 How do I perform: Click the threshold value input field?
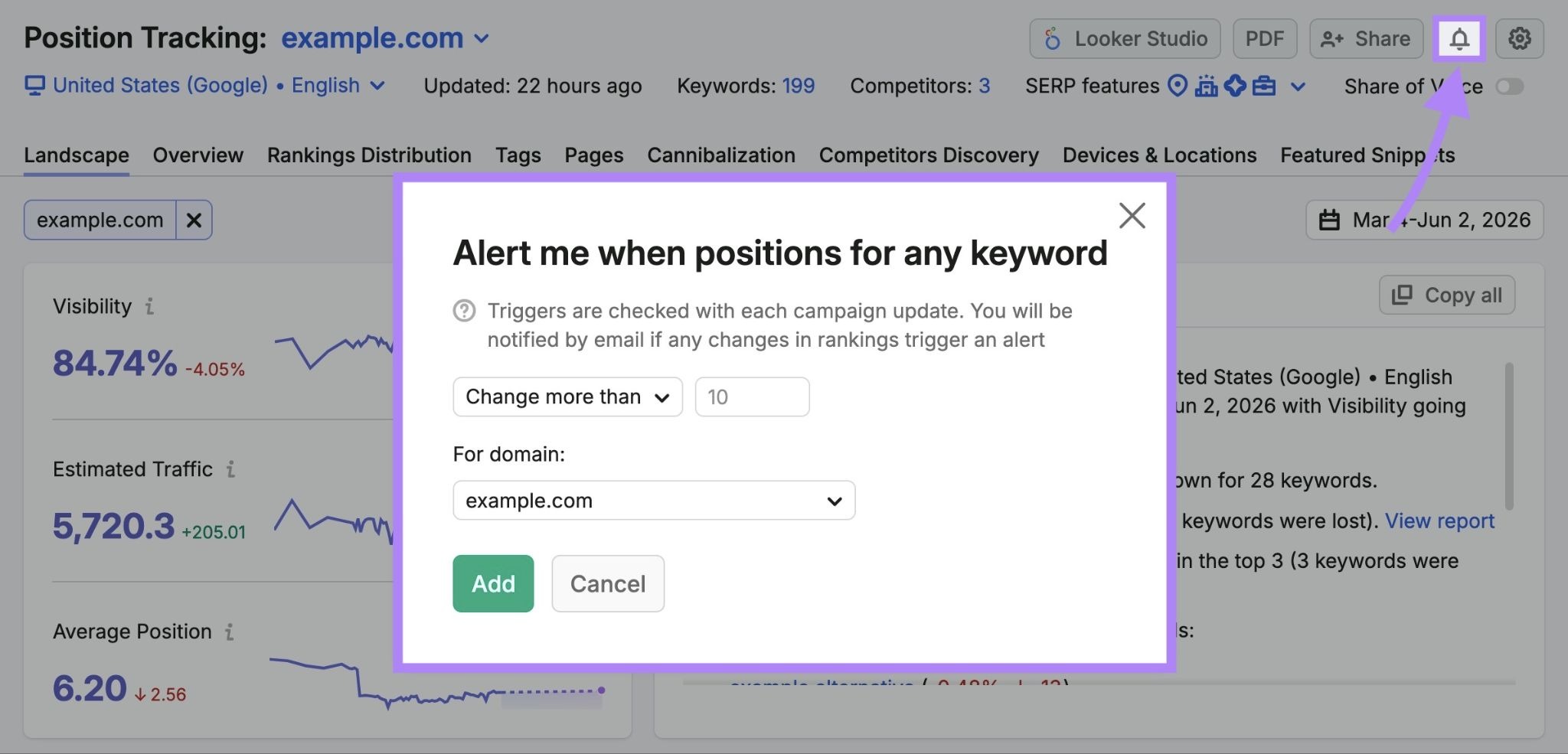coord(752,397)
